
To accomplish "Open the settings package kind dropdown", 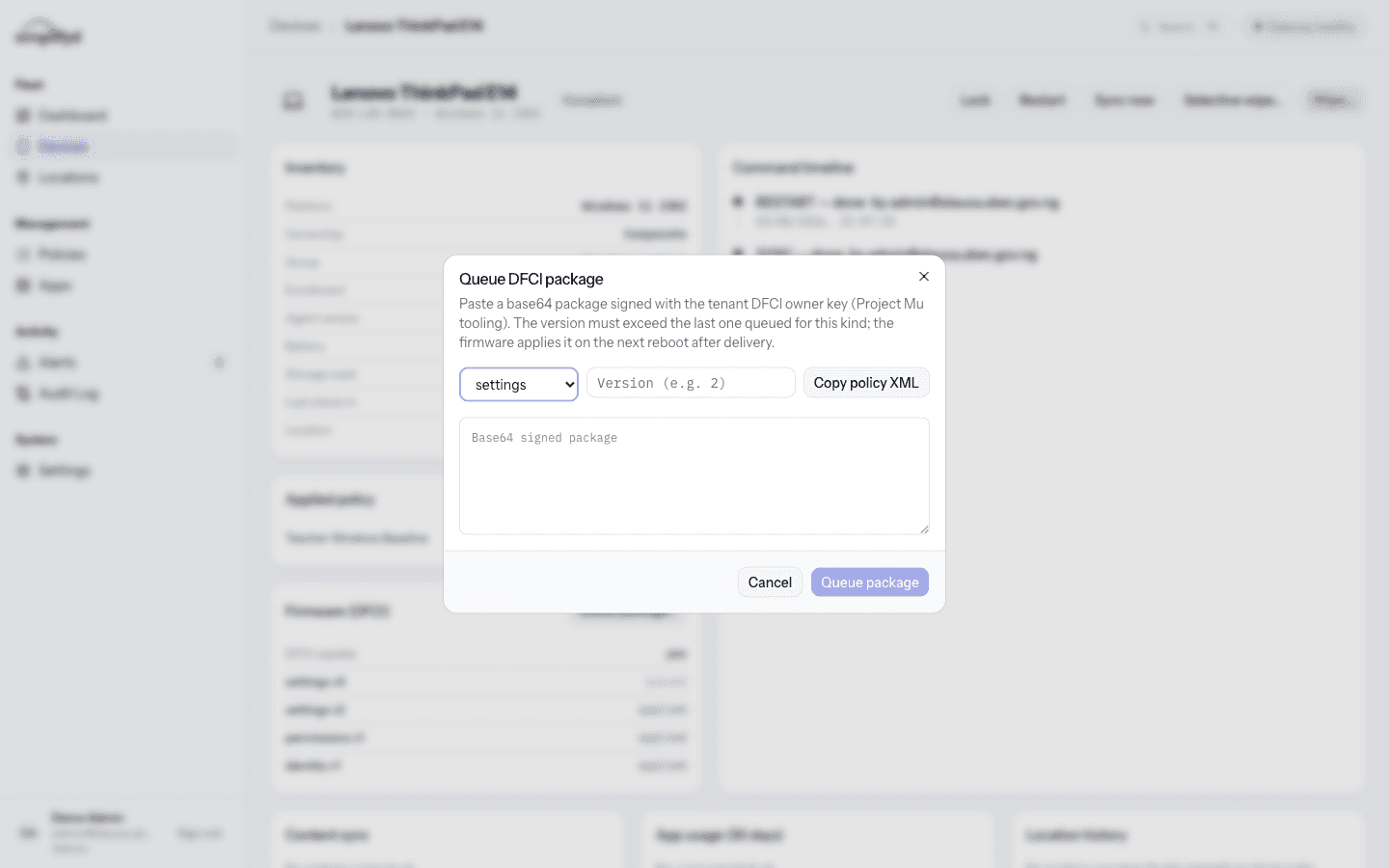I will coord(519,384).
